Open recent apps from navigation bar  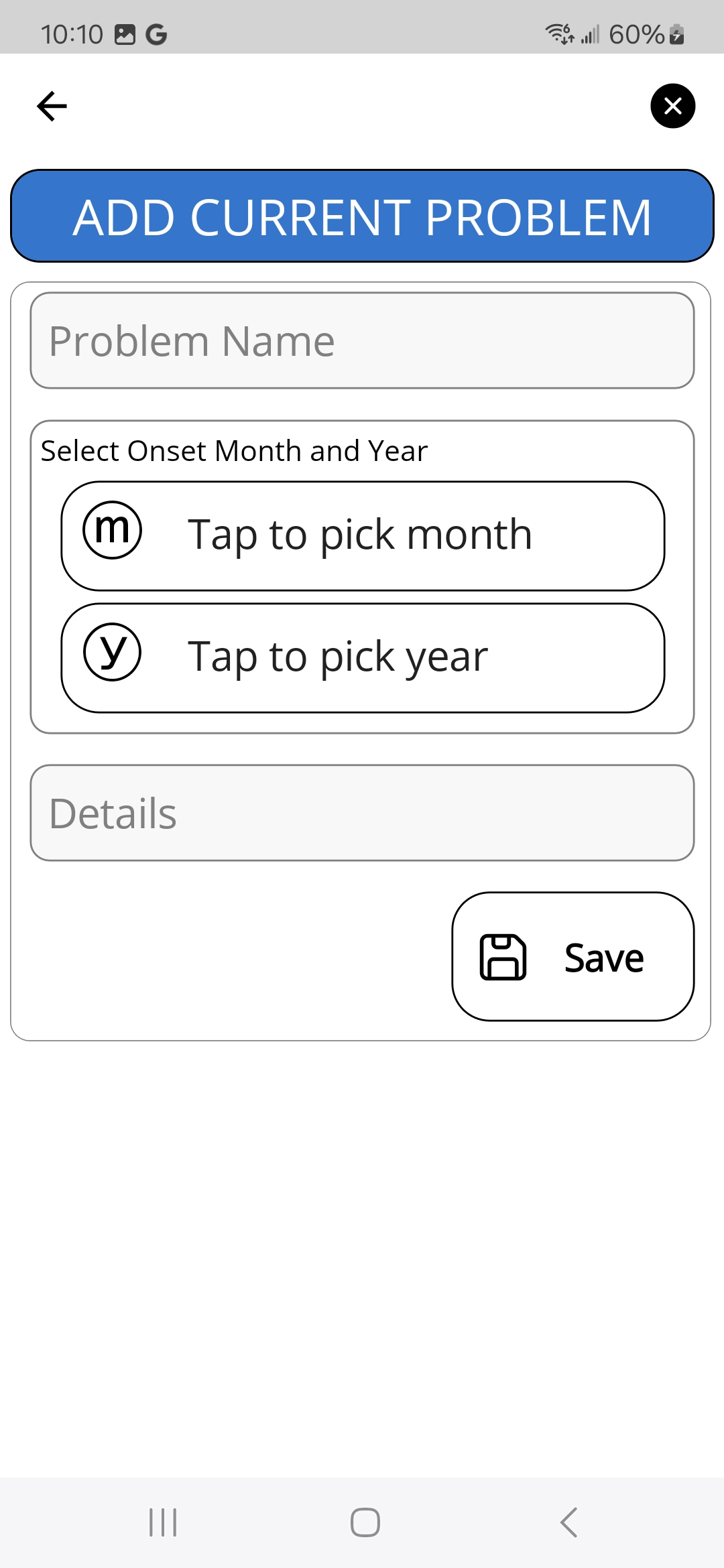[163, 1522]
